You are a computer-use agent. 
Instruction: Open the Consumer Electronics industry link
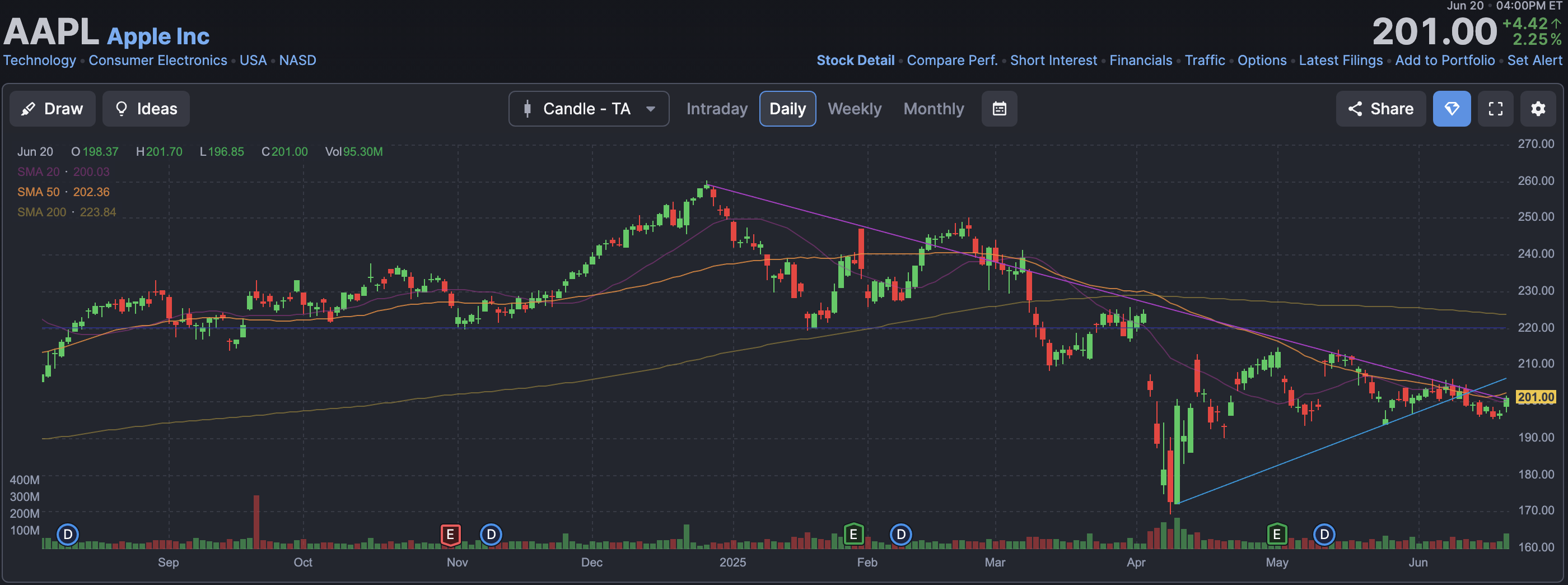pyautogui.click(x=158, y=61)
